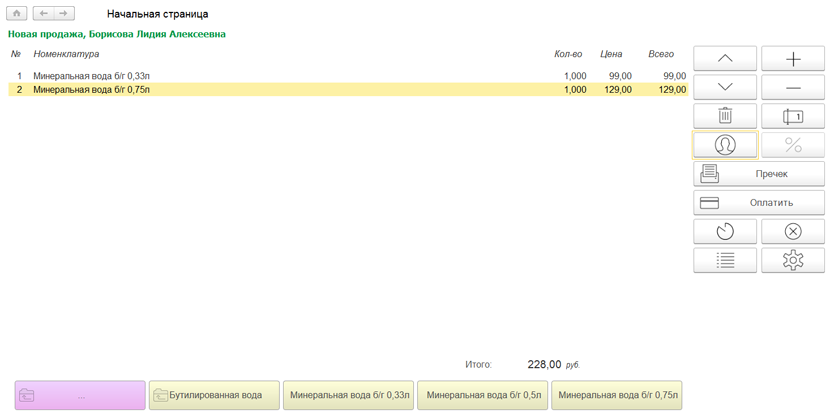Click the customer selection icon
Screen dimensions: 830x414
(x=725, y=145)
